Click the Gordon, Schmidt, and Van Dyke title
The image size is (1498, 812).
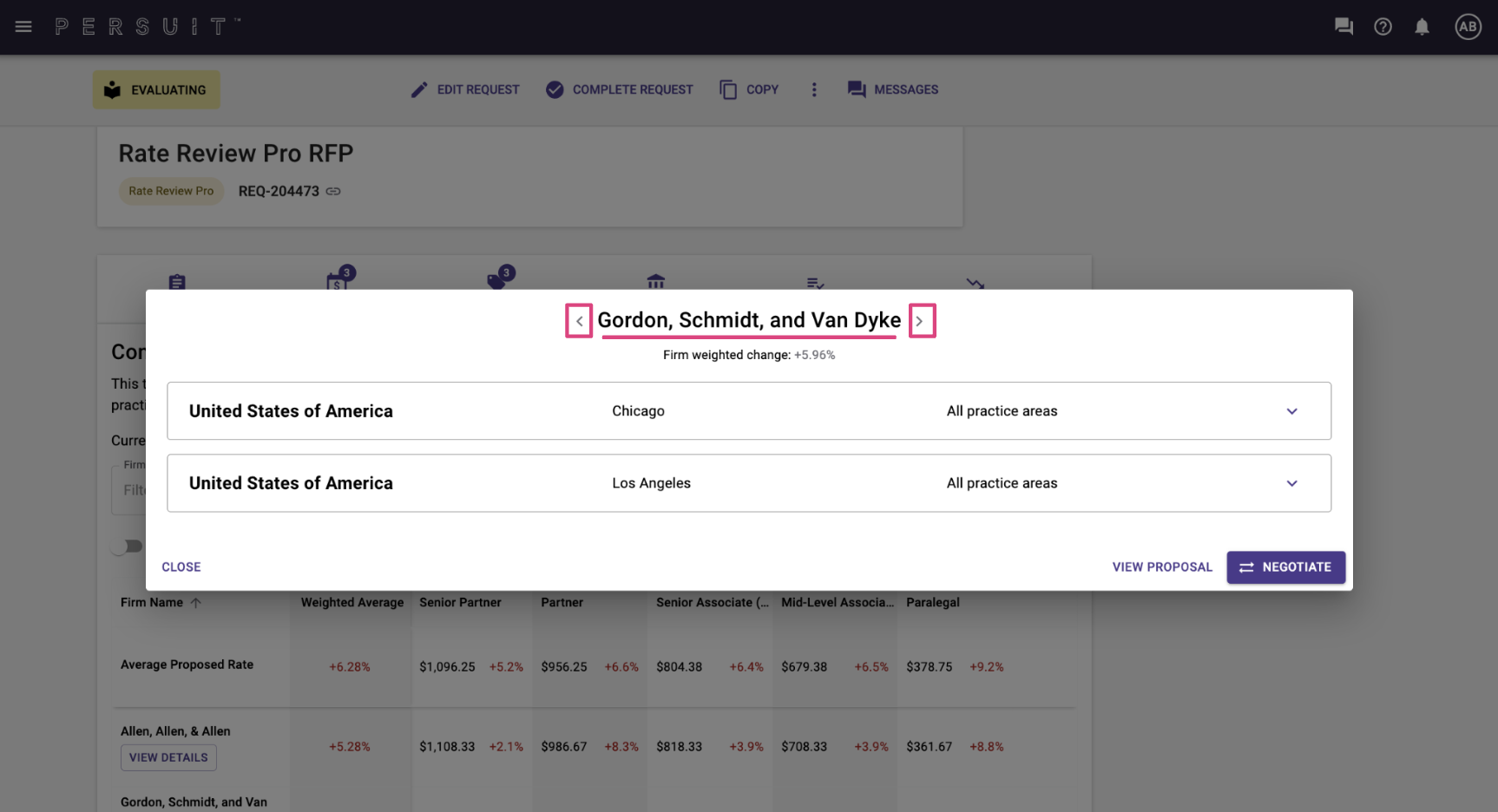pos(749,320)
